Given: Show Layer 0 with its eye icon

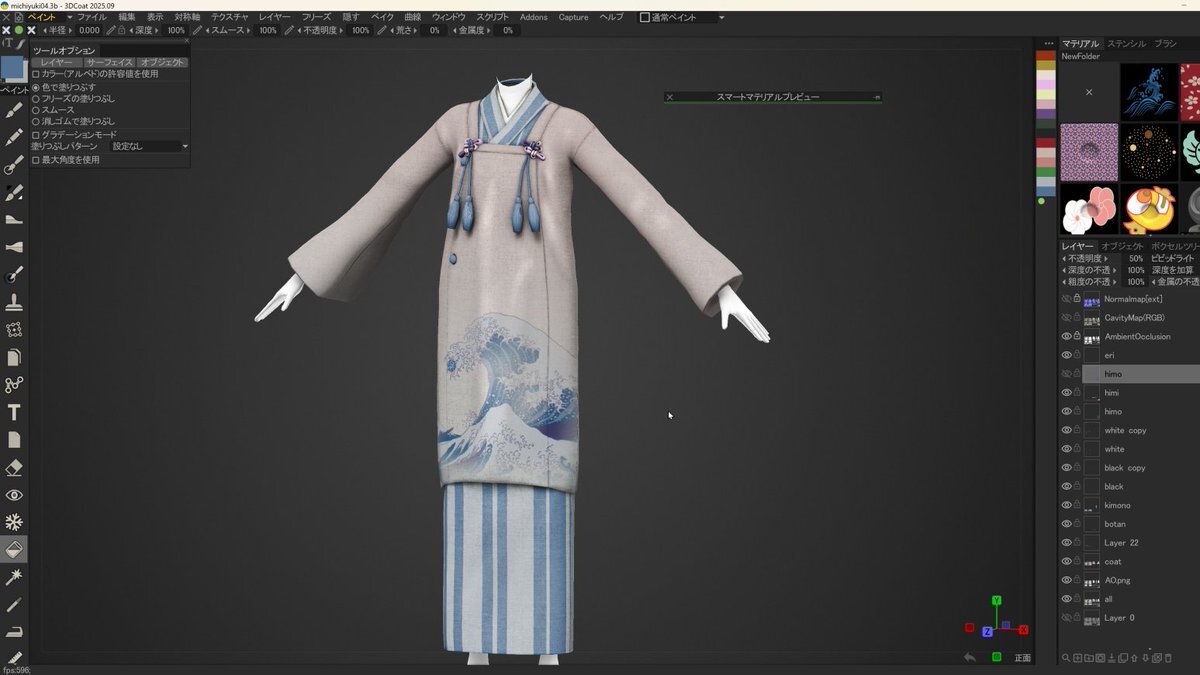Looking at the screenshot, I should (1066, 618).
